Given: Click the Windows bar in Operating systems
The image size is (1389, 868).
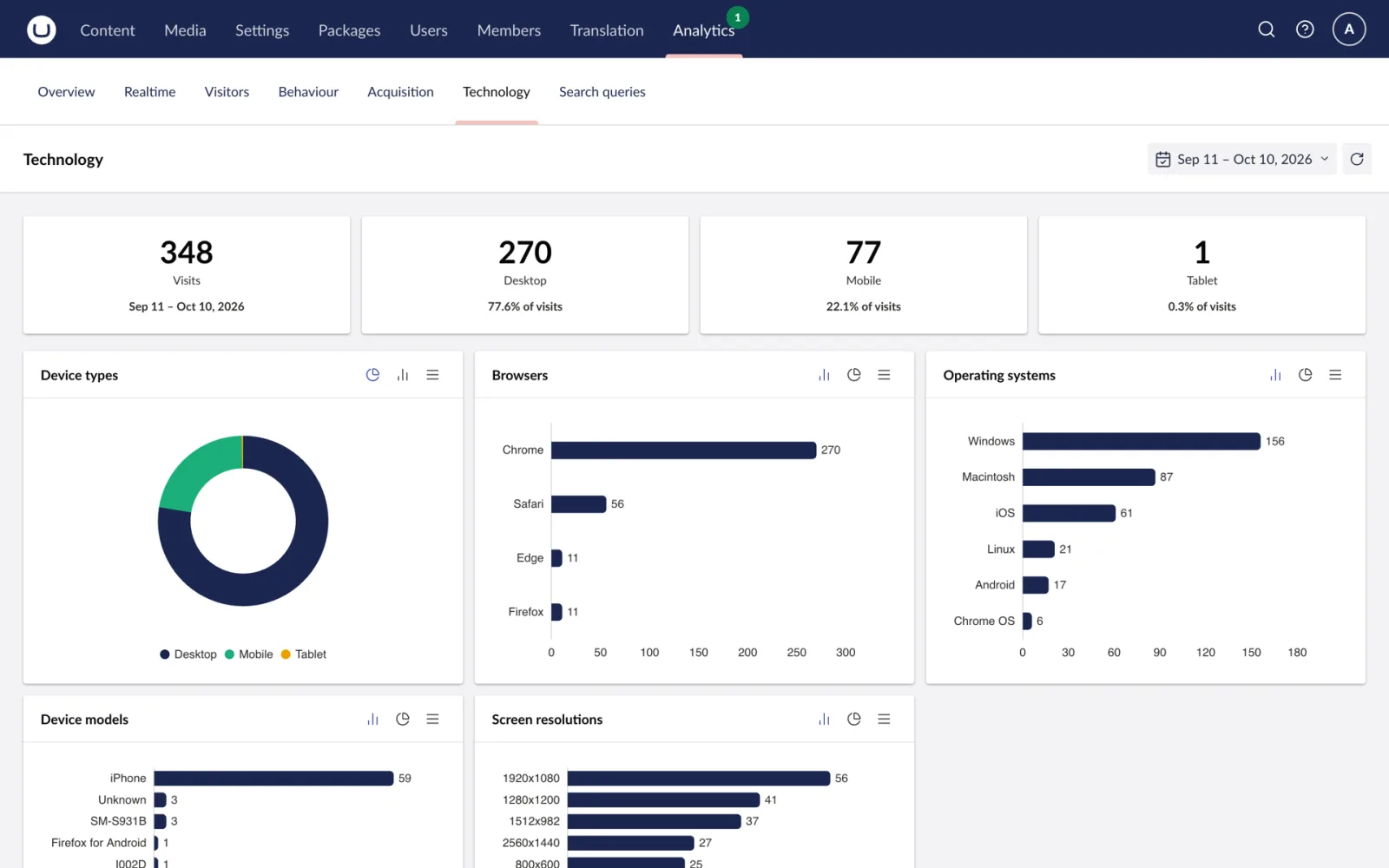Looking at the screenshot, I should (x=1142, y=441).
